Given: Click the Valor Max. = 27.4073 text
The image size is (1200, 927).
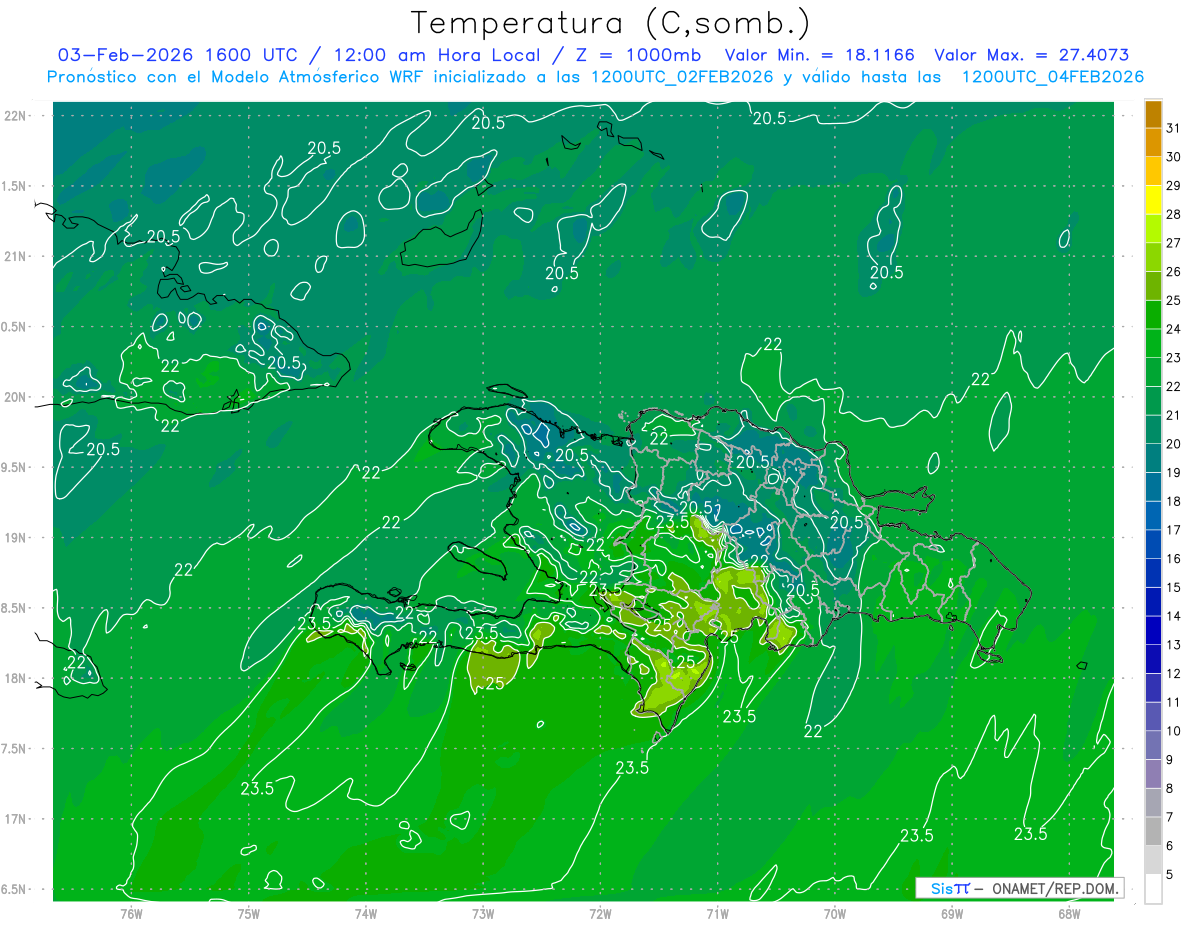Looking at the screenshot, I should (1031, 55).
